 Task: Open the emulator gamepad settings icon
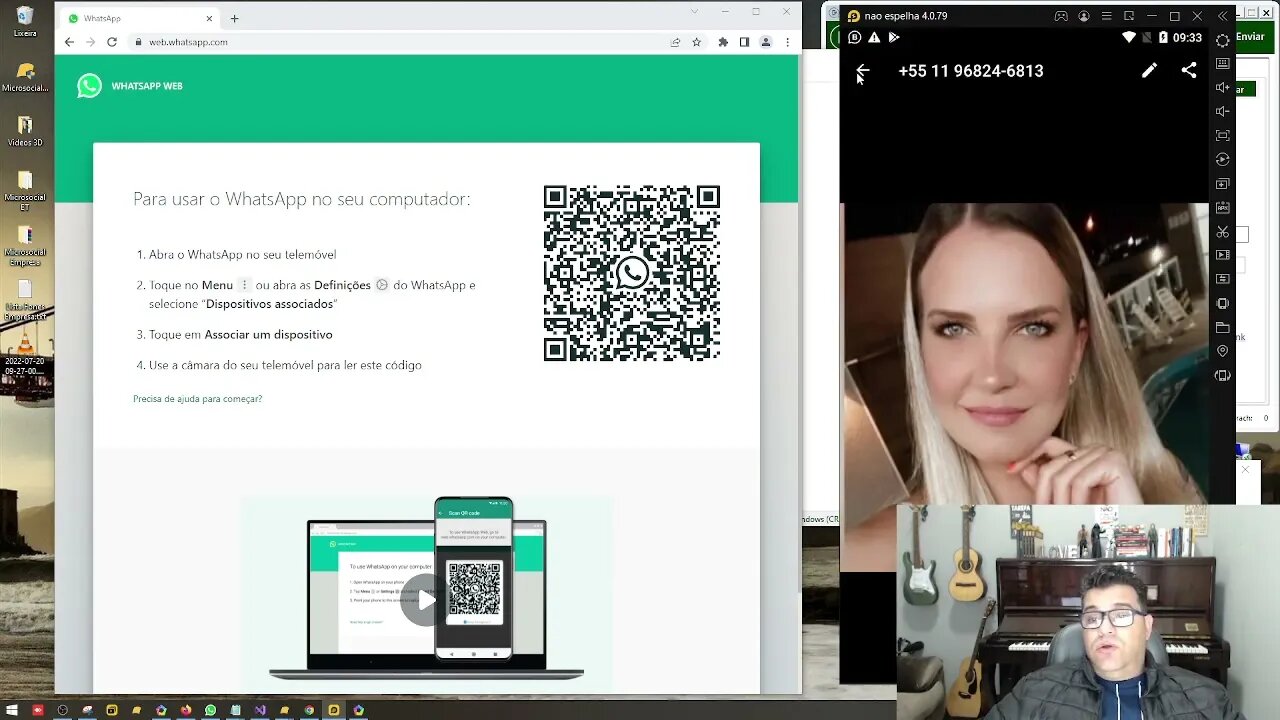tap(1061, 16)
